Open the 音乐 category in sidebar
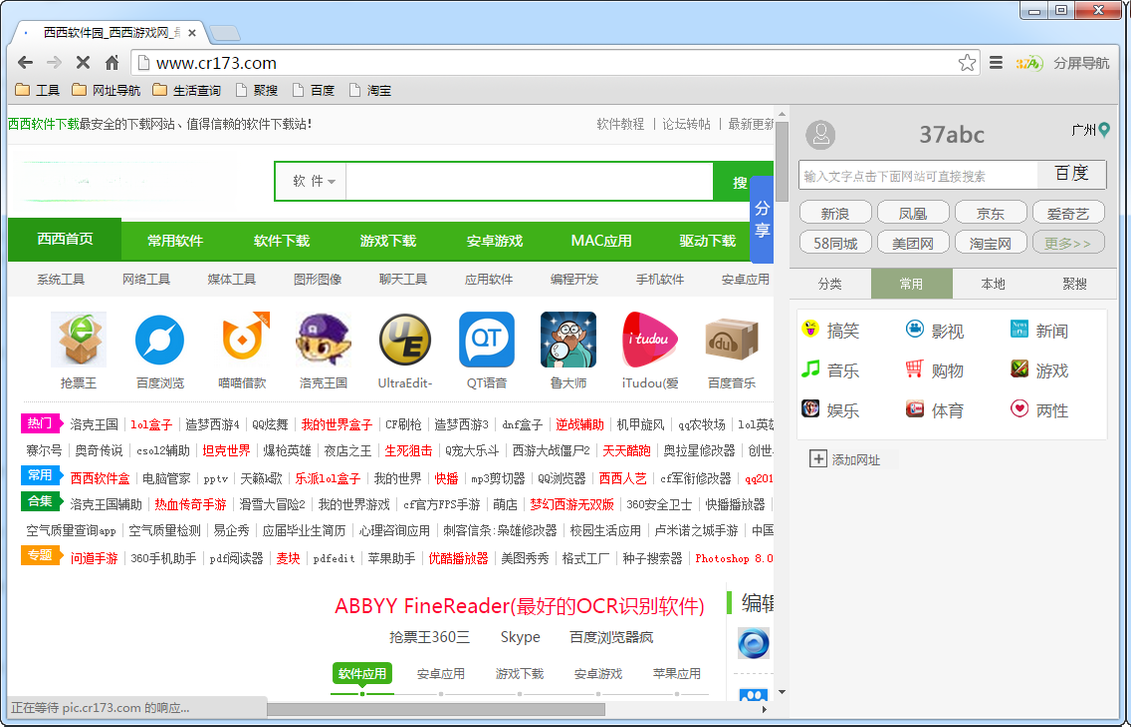 click(831, 371)
